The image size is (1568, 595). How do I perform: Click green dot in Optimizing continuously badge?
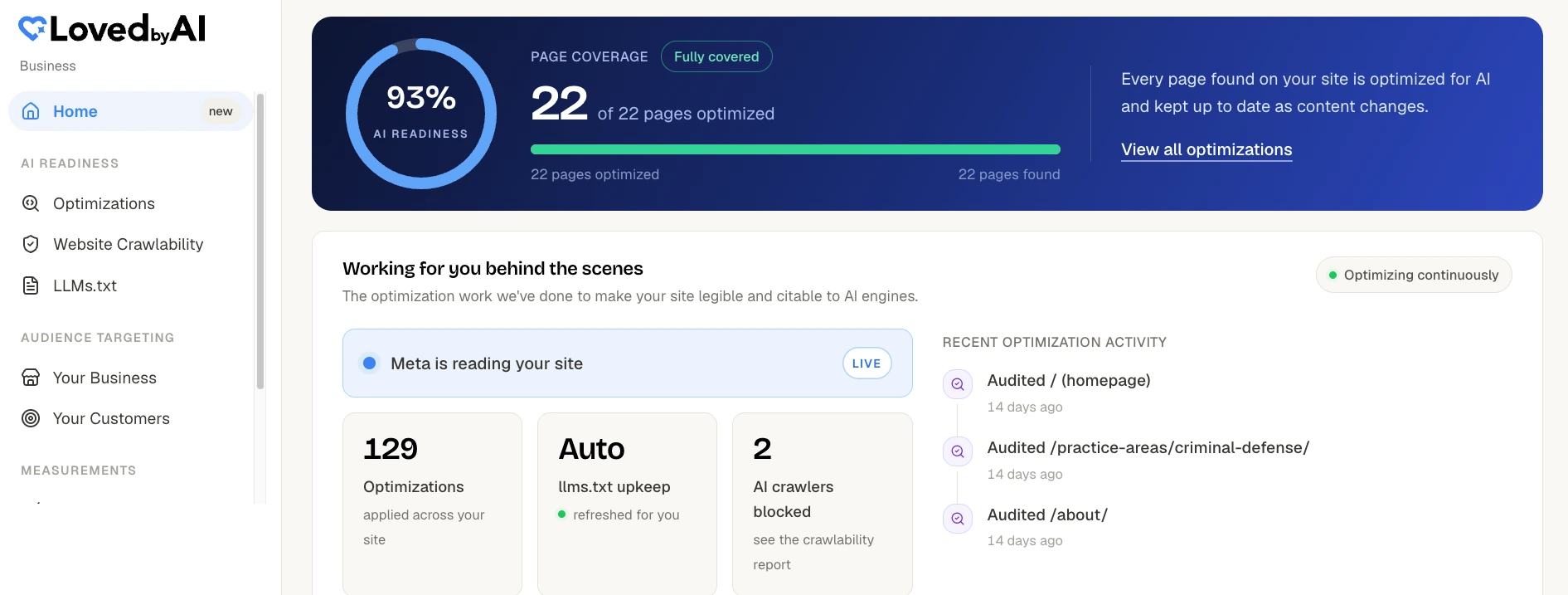pos(1333,276)
